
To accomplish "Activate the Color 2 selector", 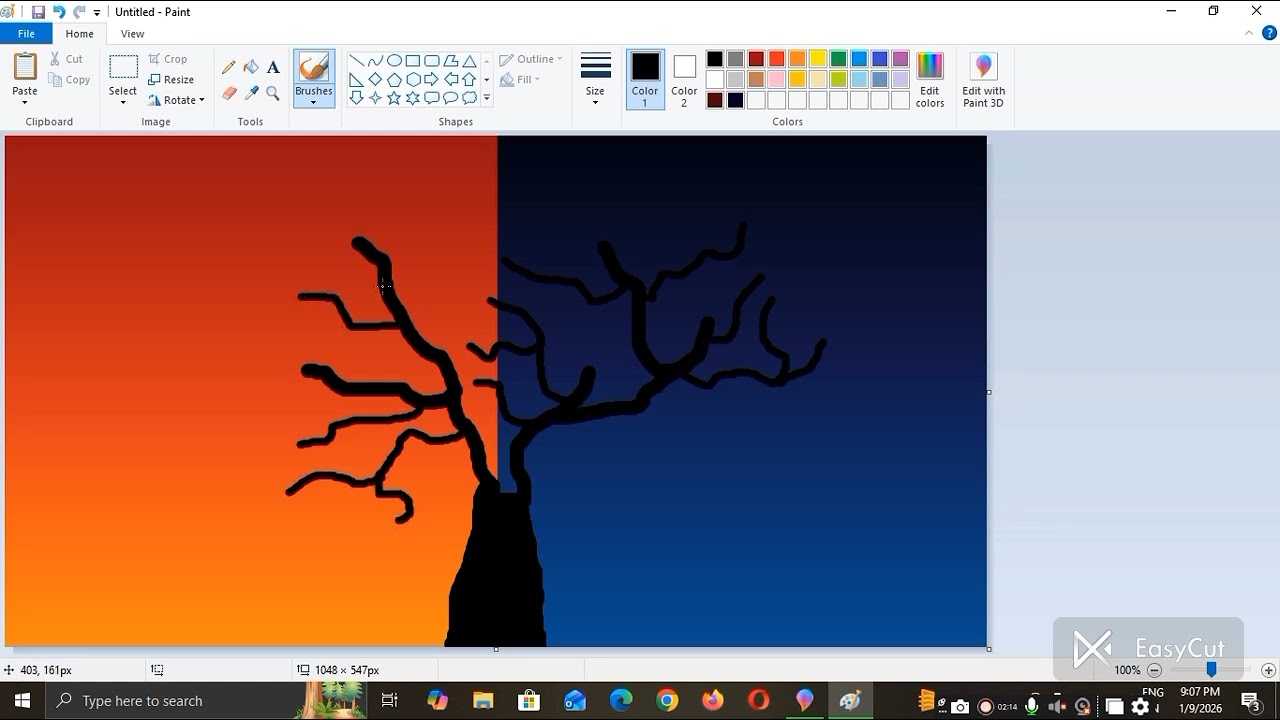I will (x=684, y=79).
